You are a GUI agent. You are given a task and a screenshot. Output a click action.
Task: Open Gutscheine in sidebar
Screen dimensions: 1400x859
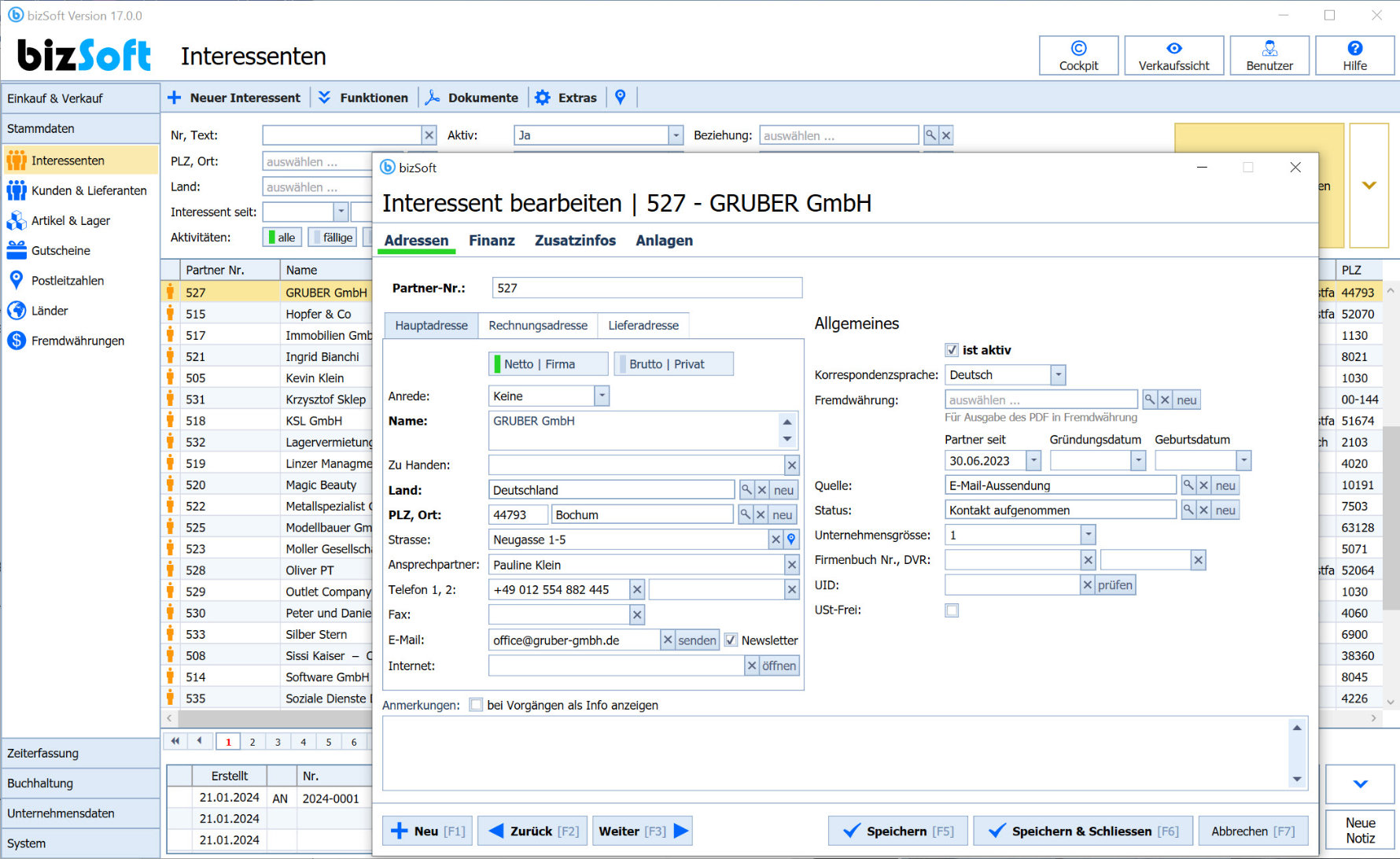tap(80, 250)
